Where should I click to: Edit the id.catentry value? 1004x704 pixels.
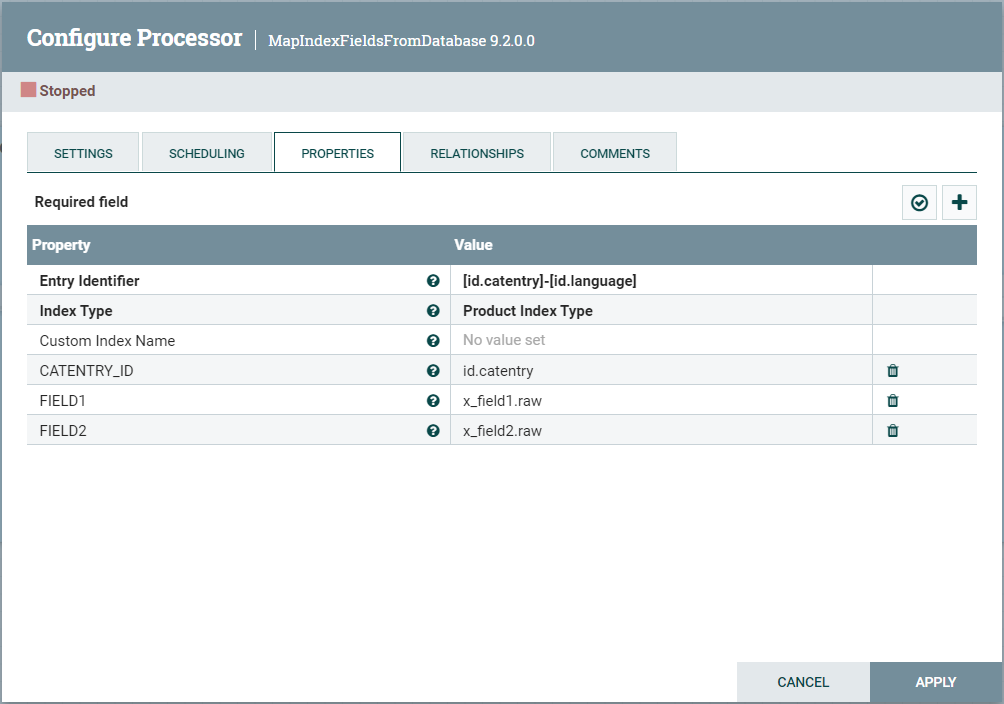click(661, 371)
